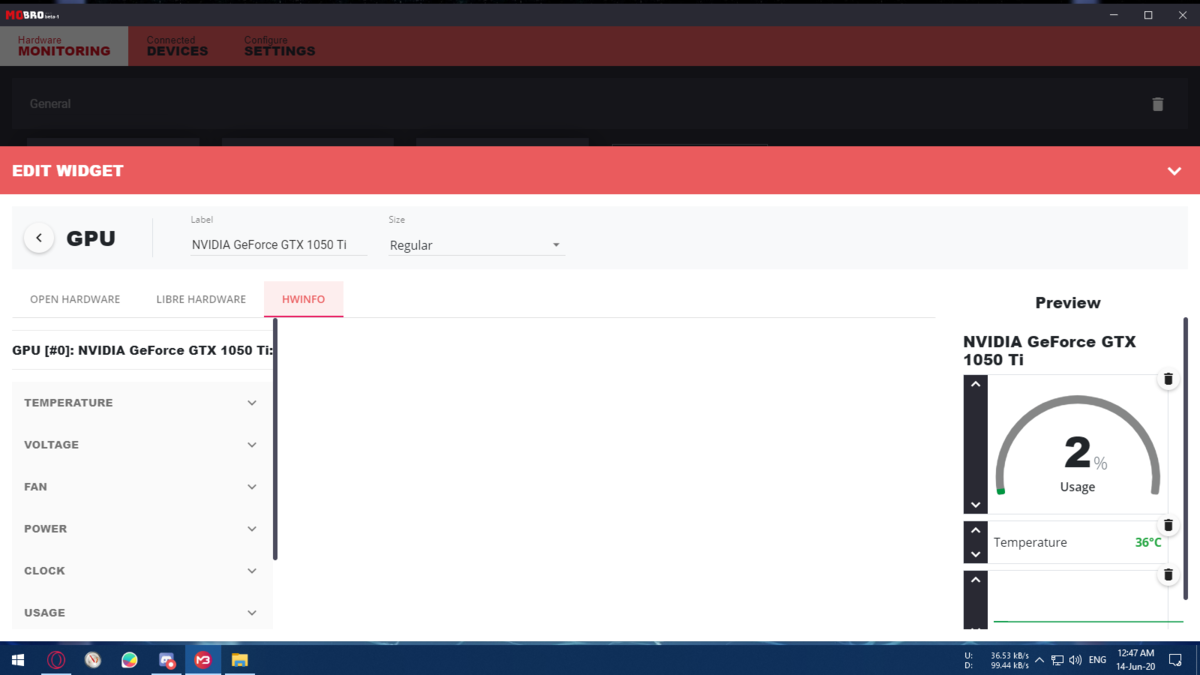The width and height of the screenshot is (1200, 675).
Task: Click the NVIDIA GeForce GTX 1050 Ti preview title
Action: tap(1050, 351)
